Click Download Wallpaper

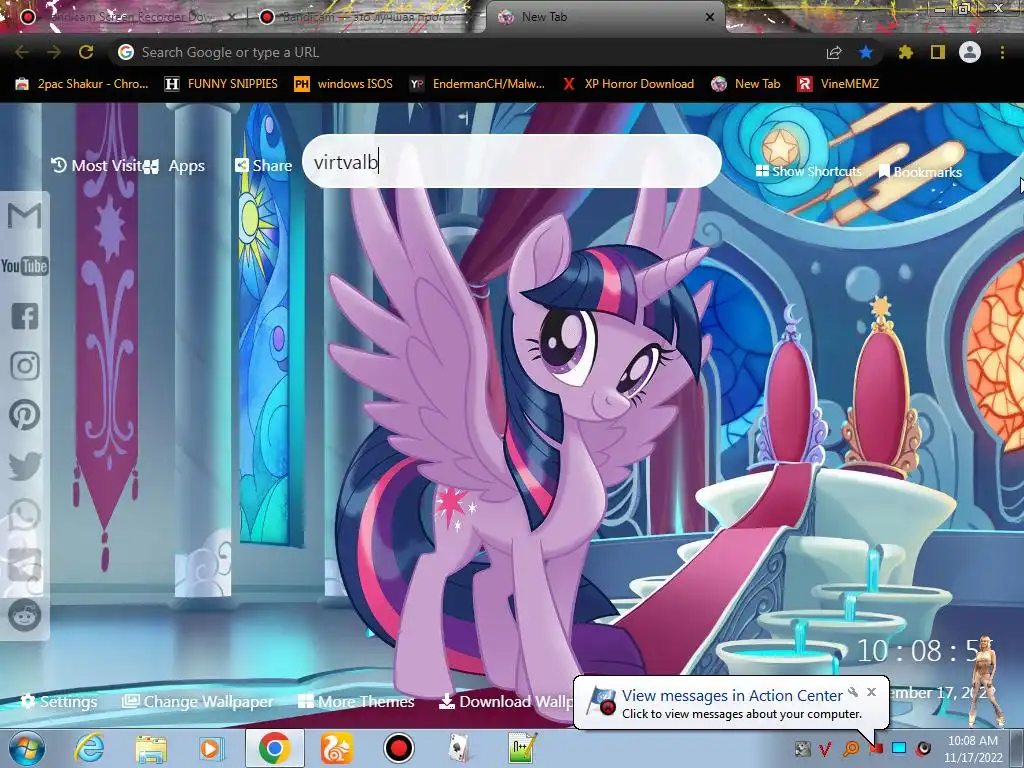tap(506, 701)
